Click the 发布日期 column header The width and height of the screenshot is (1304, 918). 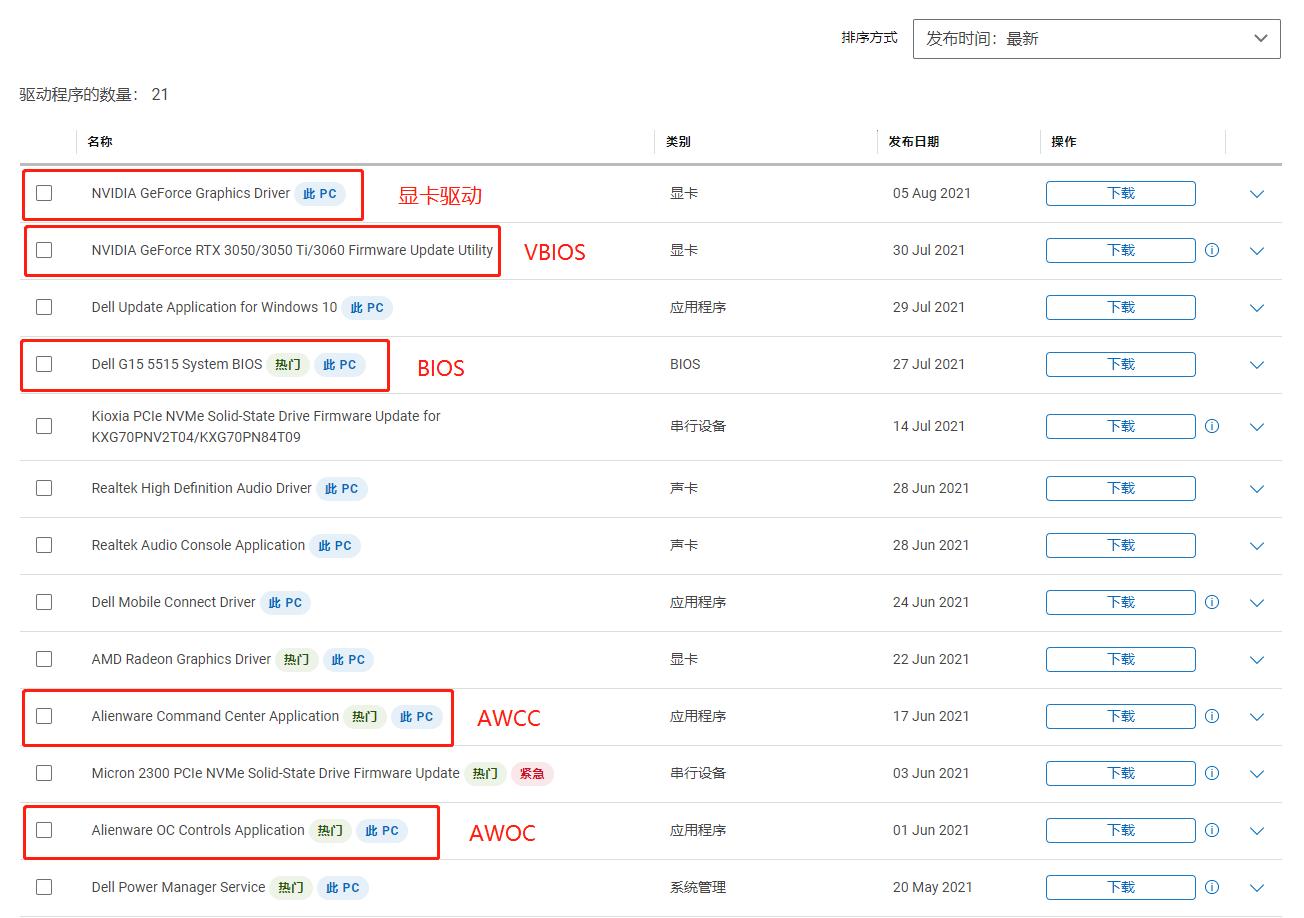[913, 142]
